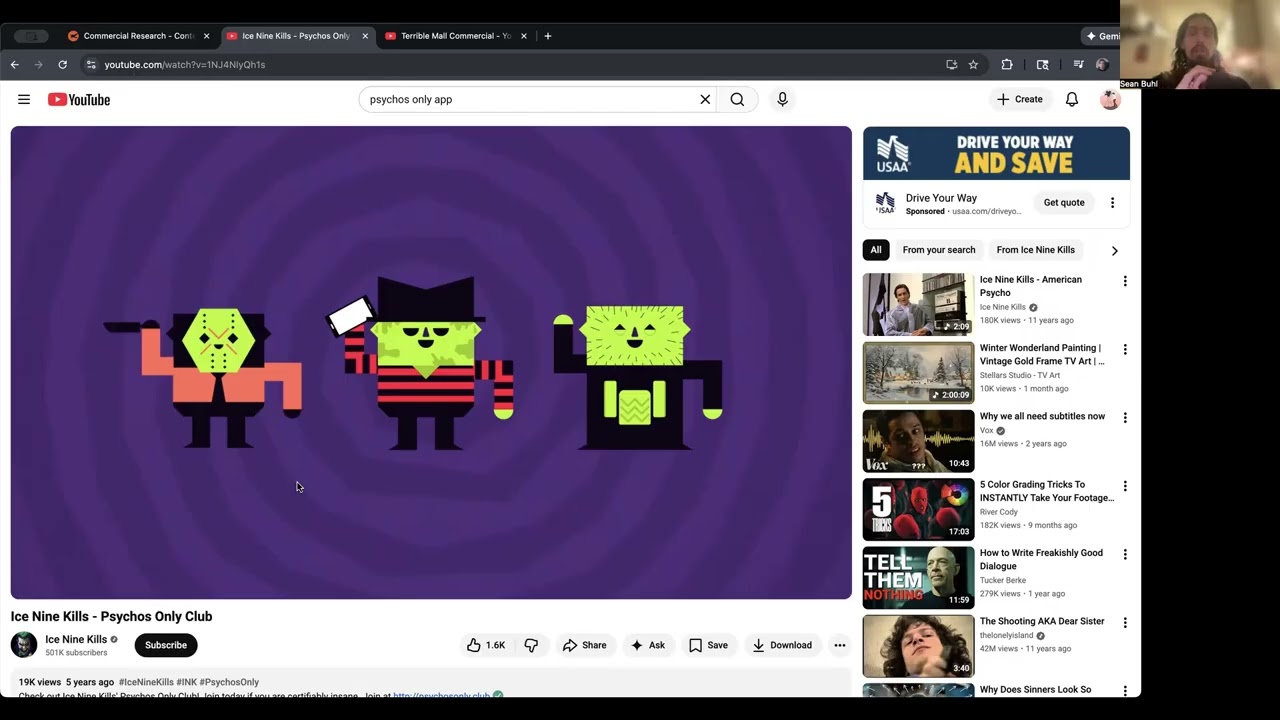This screenshot has height=720, width=1280.
Task: Dislike the video with thumbs-down
Action: tap(531, 645)
